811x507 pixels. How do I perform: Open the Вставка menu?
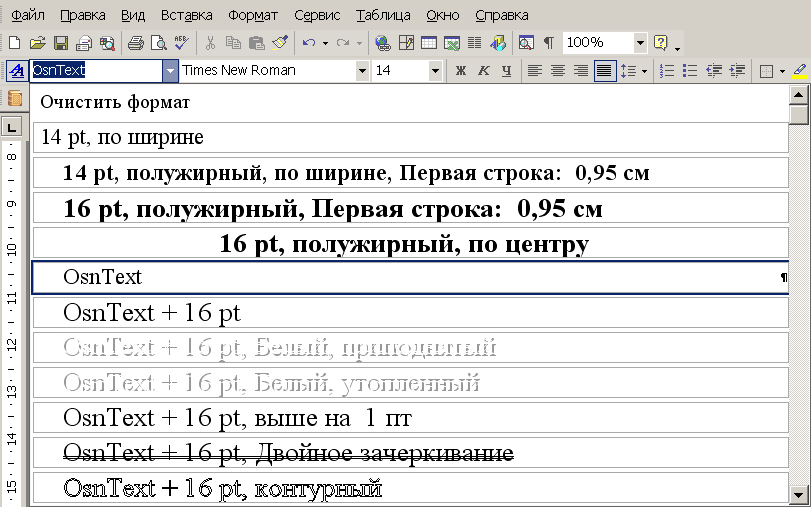pos(187,16)
